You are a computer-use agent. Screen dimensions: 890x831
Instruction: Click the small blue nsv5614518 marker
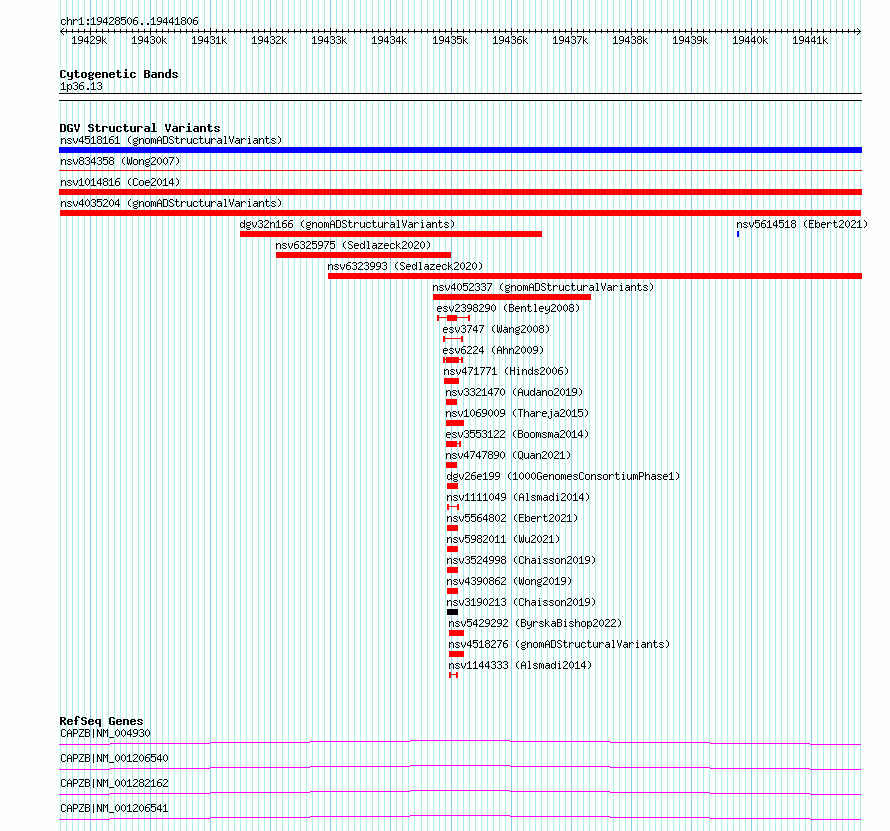point(738,234)
